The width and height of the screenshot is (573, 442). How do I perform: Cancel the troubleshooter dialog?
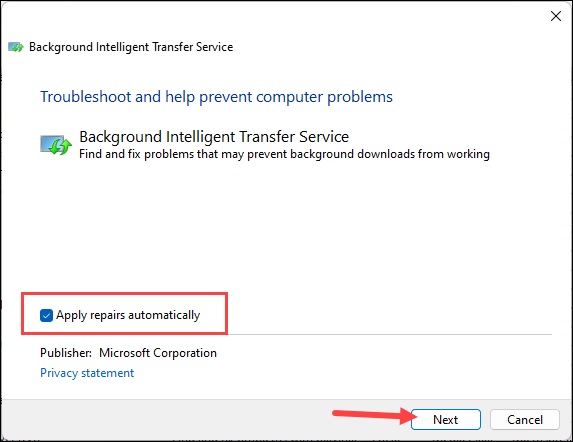(x=525, y=419)
